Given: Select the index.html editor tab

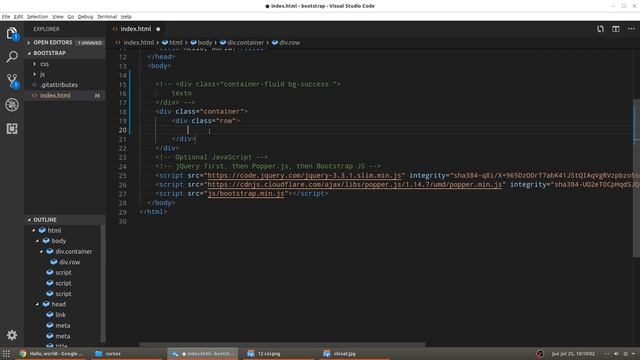Looking at the screenshot, I should tap(136, 29).
